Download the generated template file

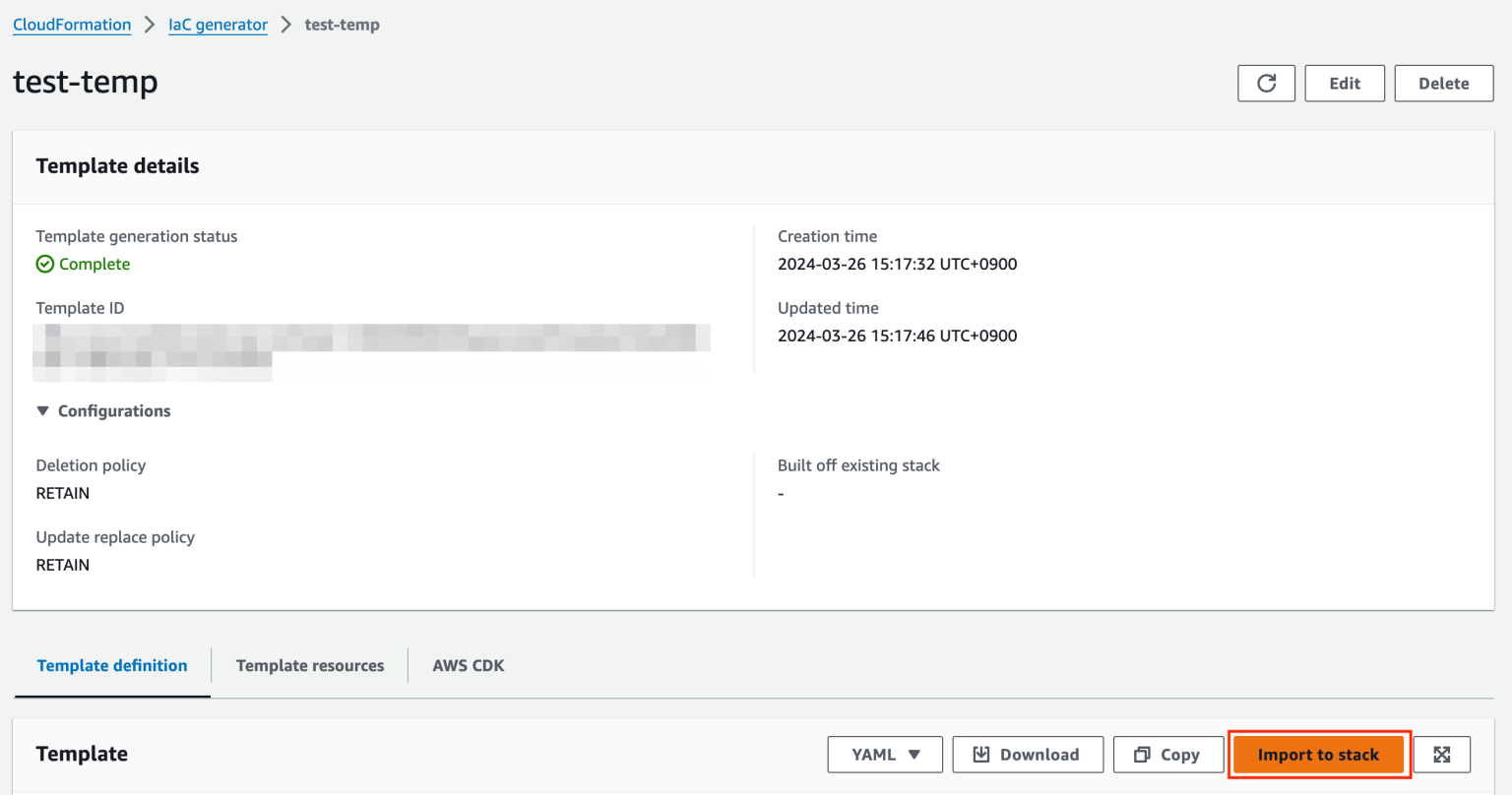click(1027, 754)
